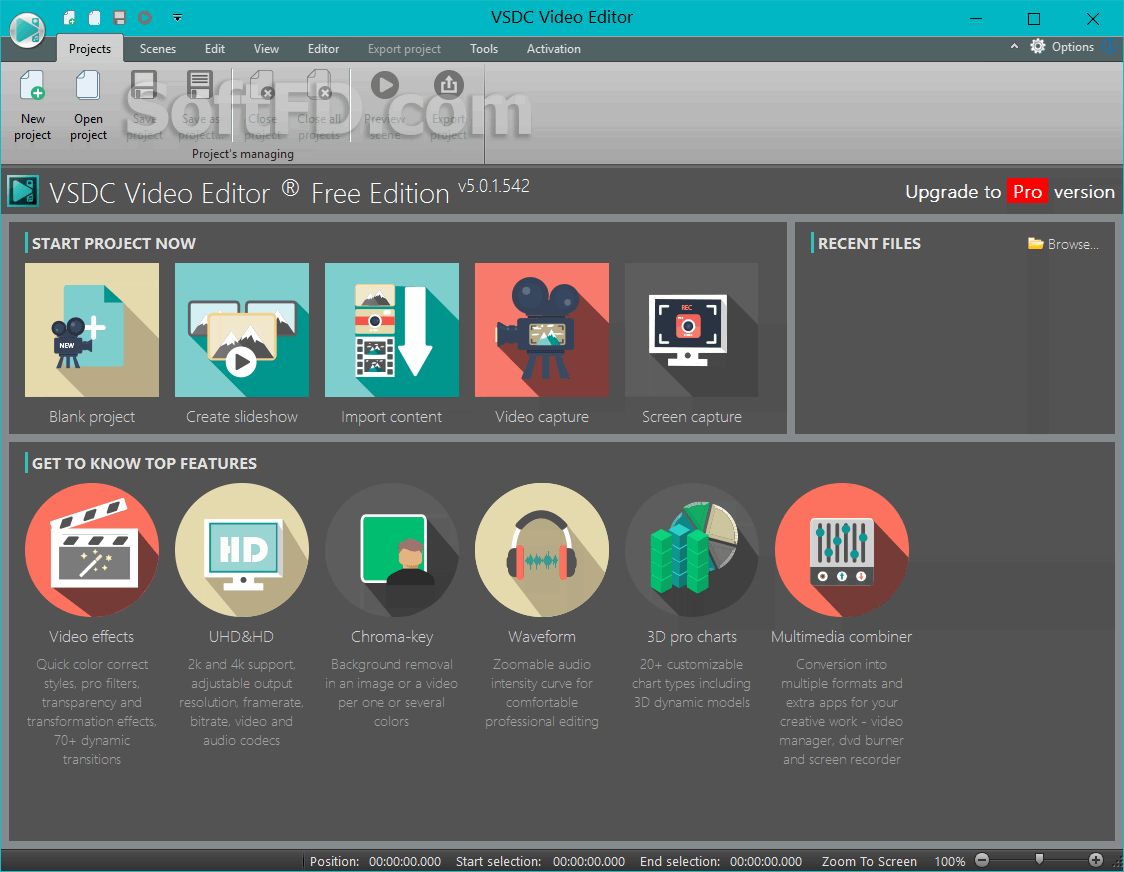
Task: Click the v5.0.1.542 version text
Action: (x=493, y=186)
